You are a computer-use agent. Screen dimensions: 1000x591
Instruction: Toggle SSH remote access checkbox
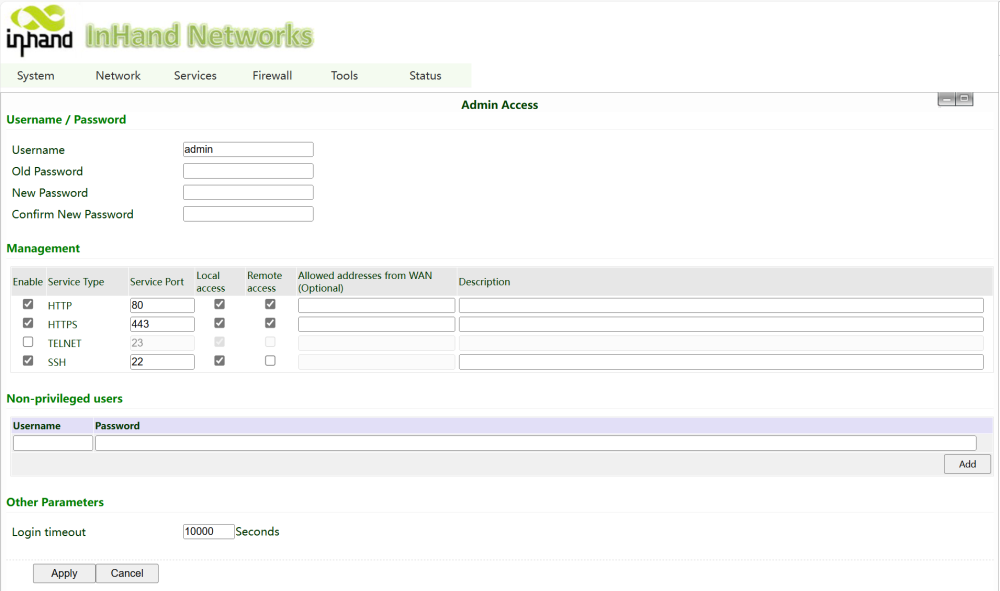(270, 361)
